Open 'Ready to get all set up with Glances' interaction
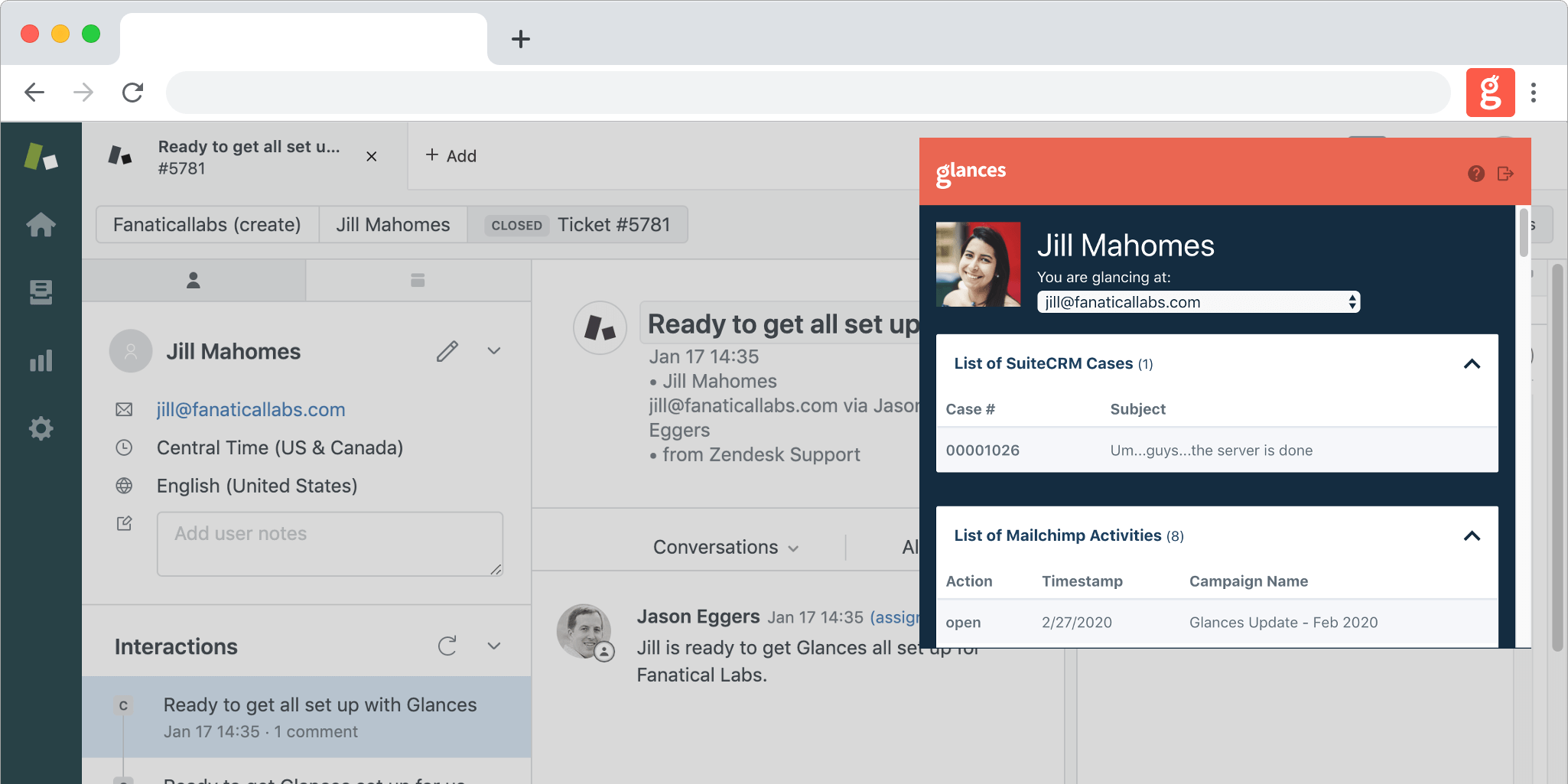Screen dimensions: 1568x784 click(x=307, y=717)
